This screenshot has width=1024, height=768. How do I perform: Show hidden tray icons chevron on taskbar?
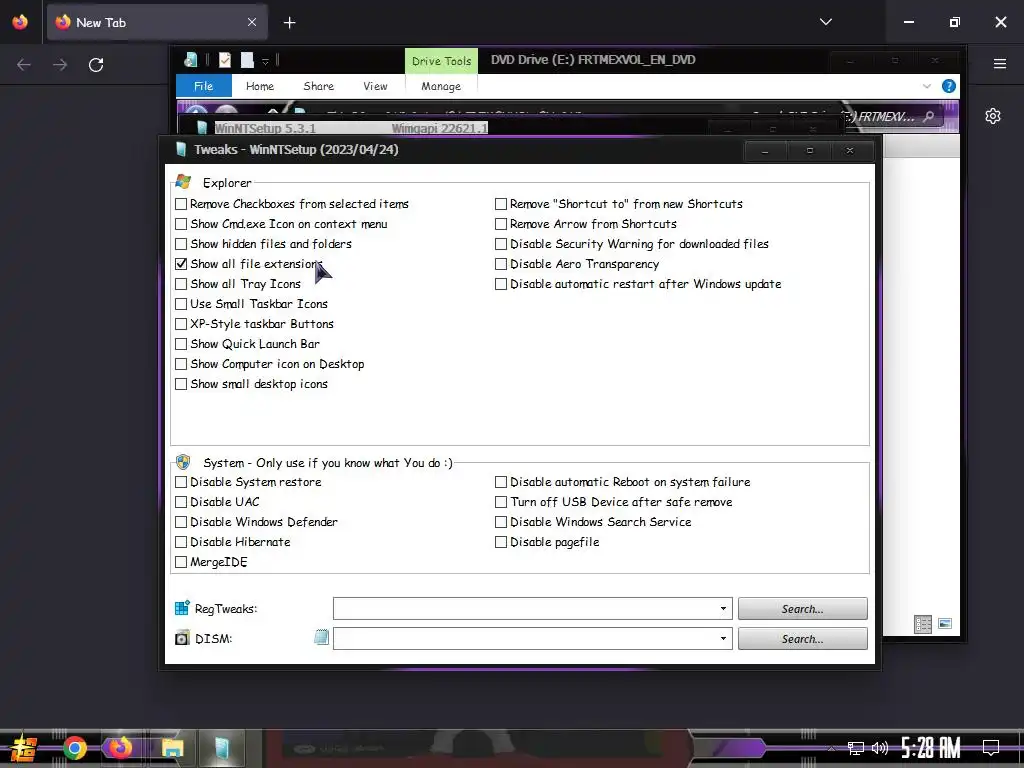tap(831, 748)
